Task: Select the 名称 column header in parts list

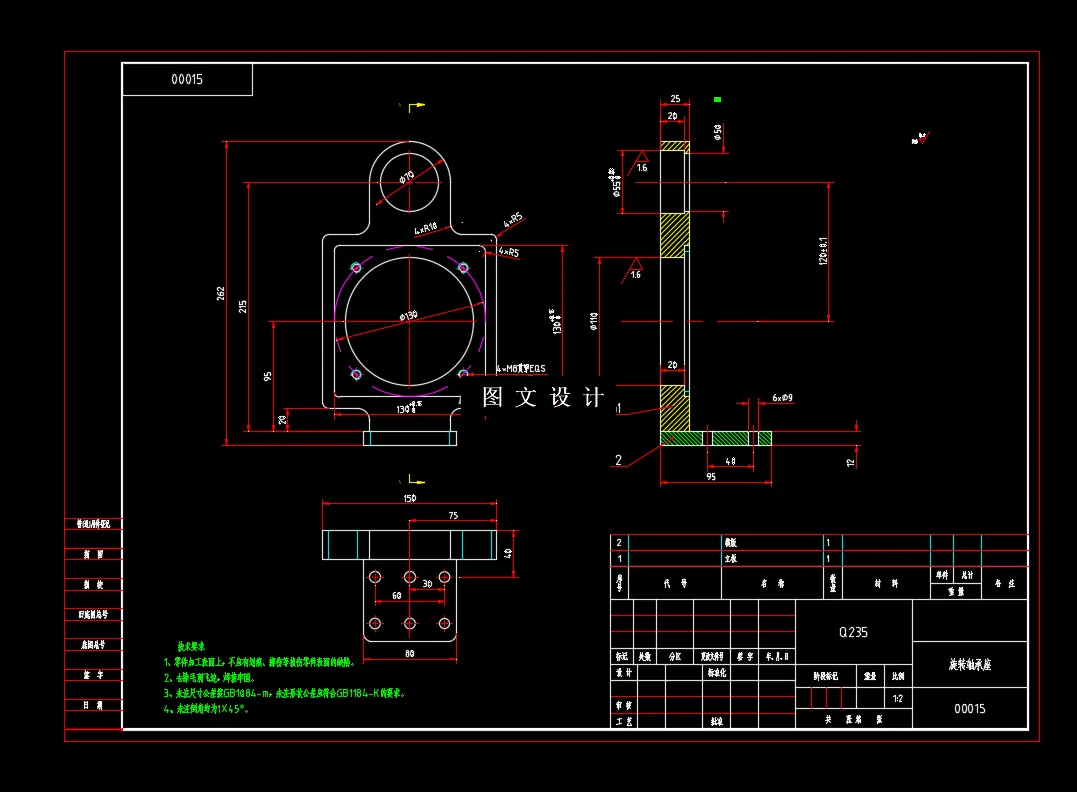Action: click(772, 583)
